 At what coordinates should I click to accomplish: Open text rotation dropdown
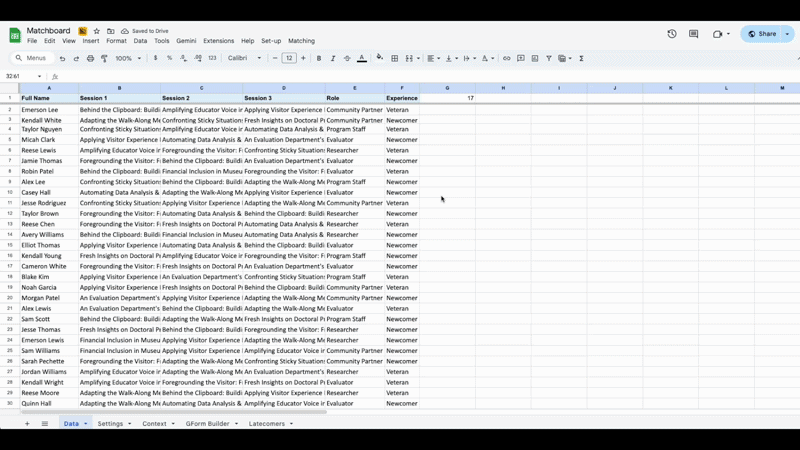tap(488, 58)
